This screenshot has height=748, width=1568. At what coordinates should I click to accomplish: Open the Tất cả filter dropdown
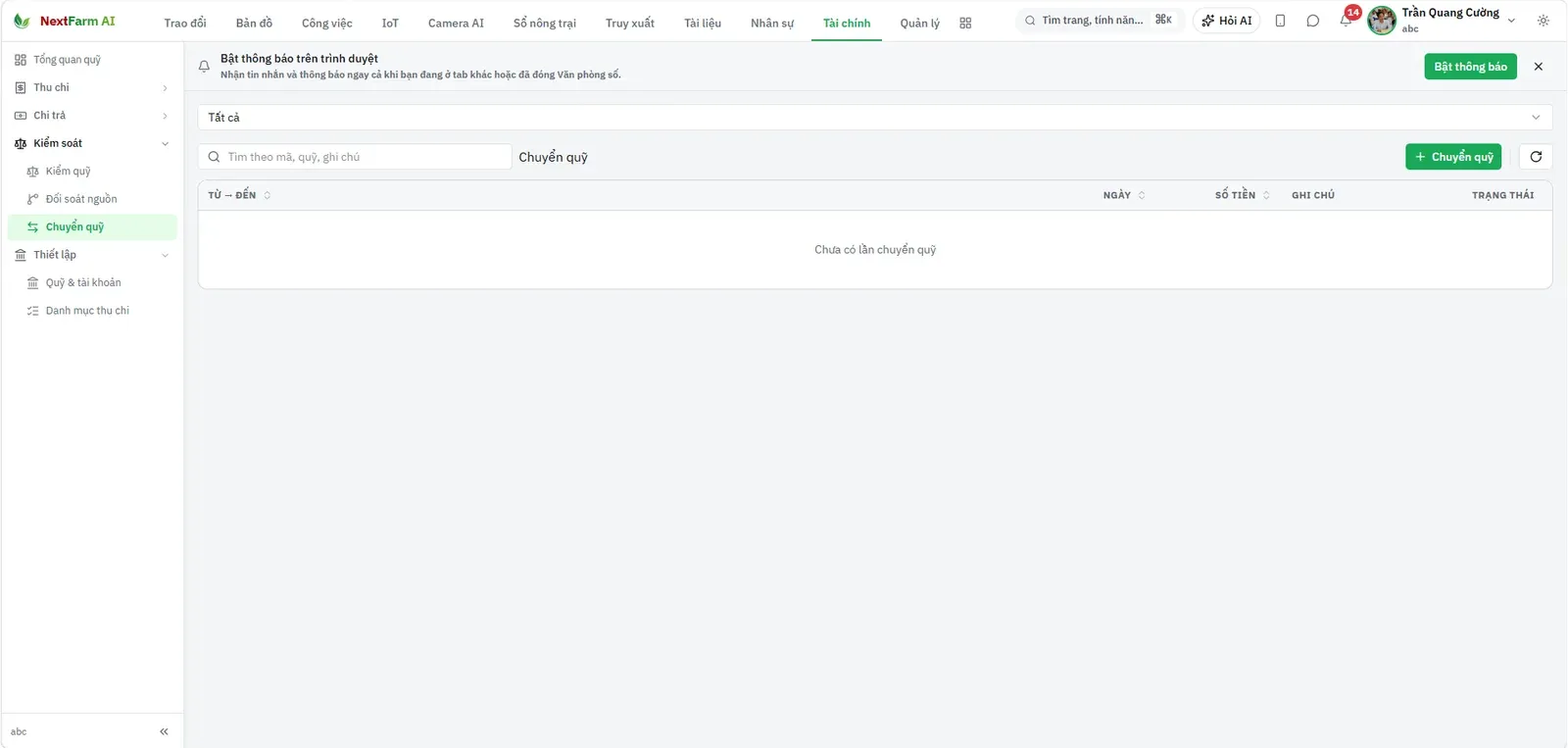coord(875,118)
